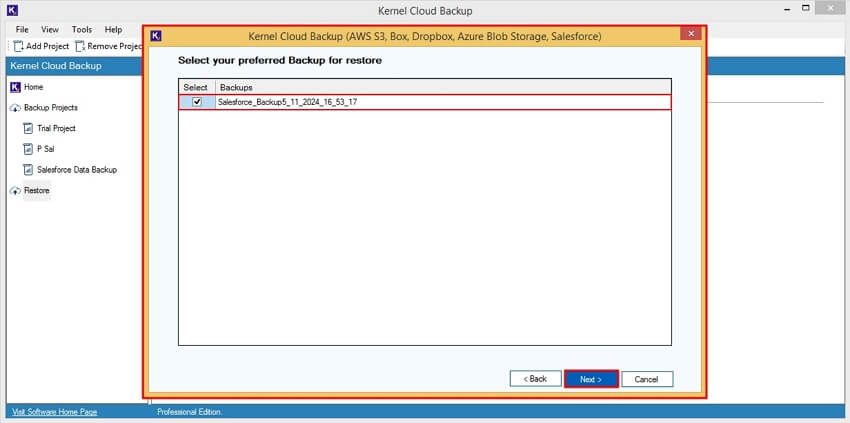850x423 pixels.
Task: Cancel the restore dialog
Action: 647,379
